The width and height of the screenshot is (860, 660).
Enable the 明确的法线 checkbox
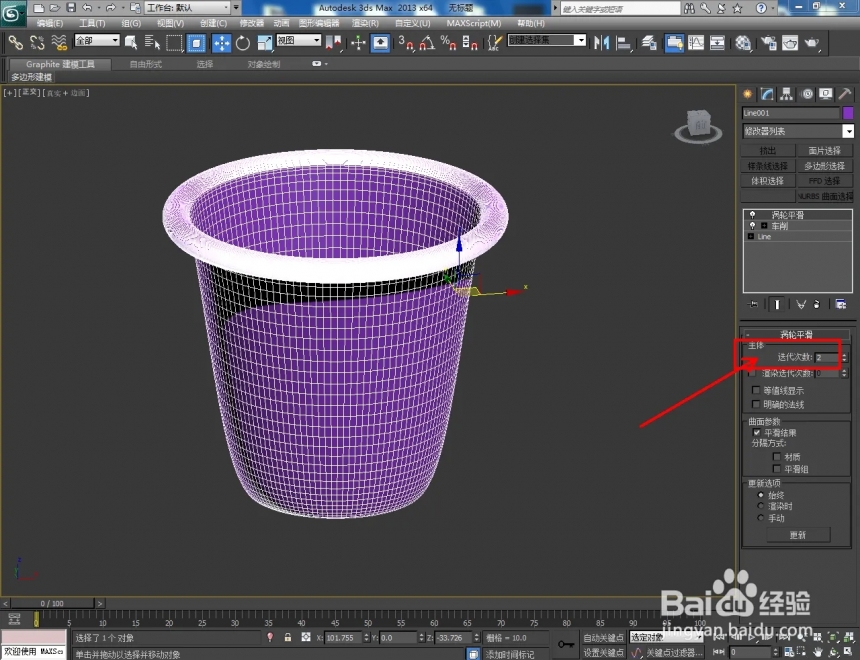coord(756,404)
